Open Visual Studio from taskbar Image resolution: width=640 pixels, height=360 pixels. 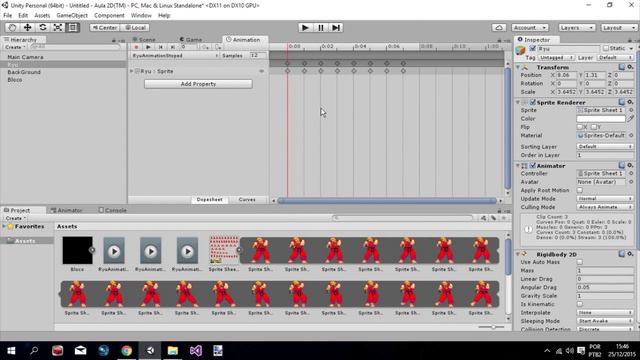click(196, 350)
